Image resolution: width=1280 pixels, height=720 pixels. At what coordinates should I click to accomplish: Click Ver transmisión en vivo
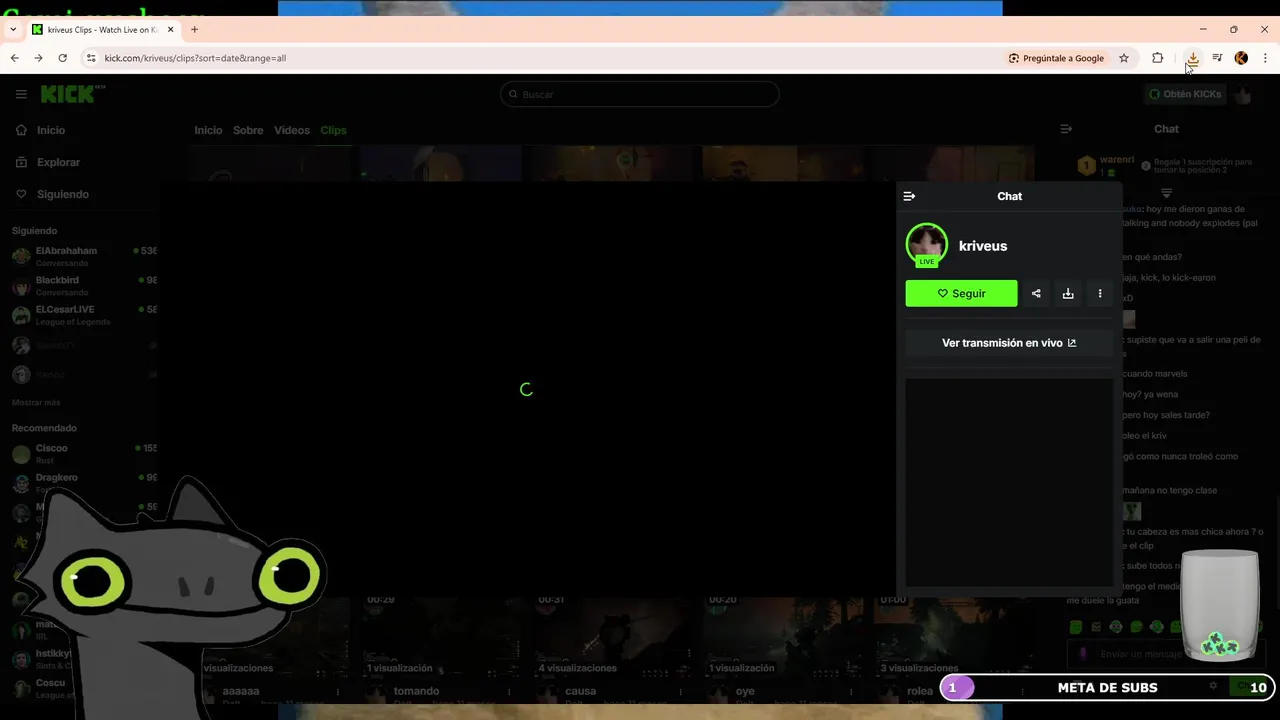(x=1009, y=343)
